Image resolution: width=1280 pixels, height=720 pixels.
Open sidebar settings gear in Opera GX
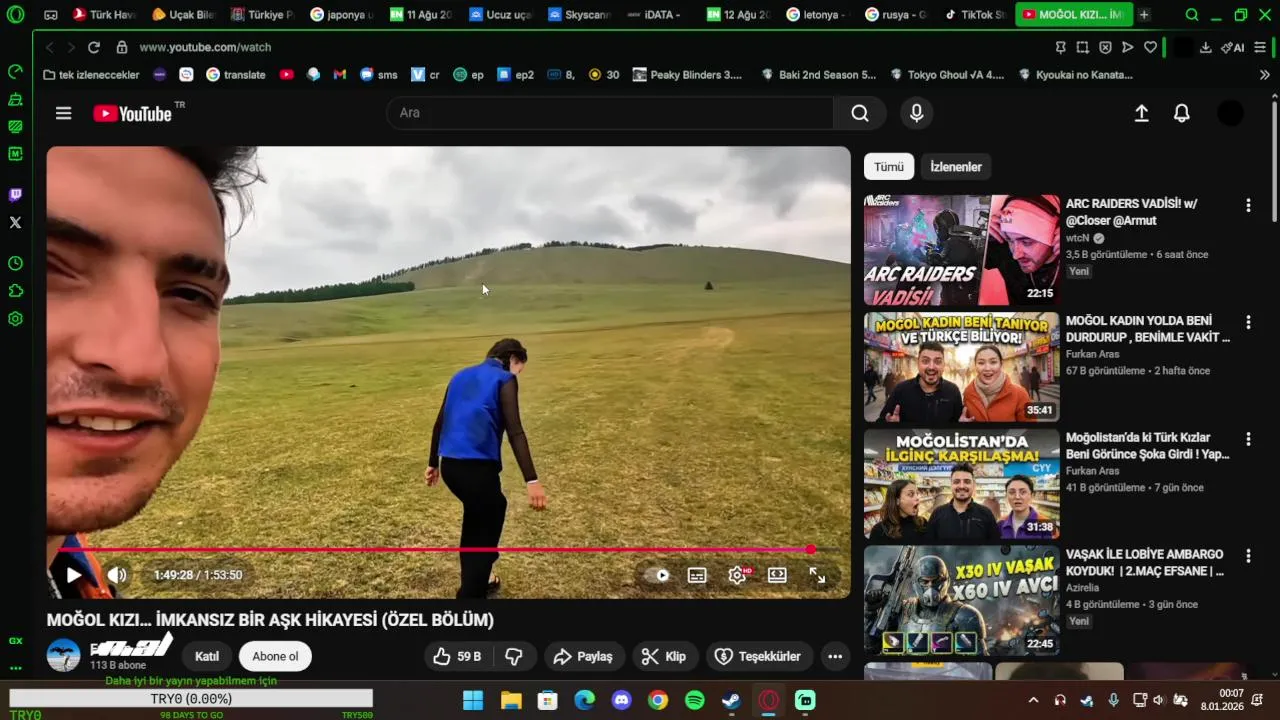pyautogui.click(x=15, y=319)
